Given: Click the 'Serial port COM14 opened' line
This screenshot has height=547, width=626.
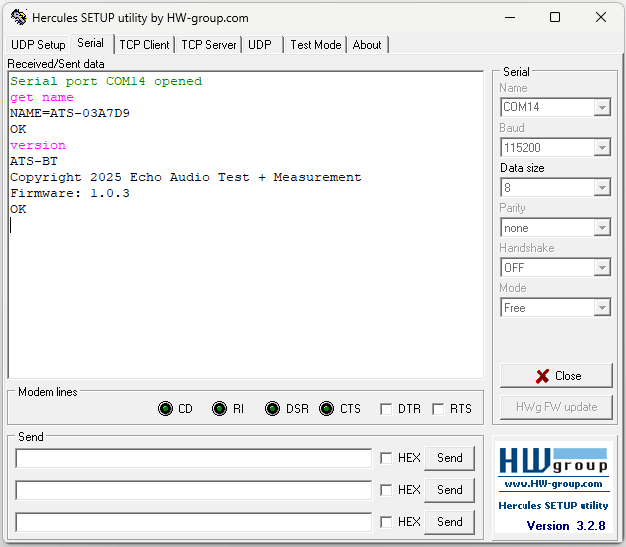Looking at the screenshot, I should [106, 81].
